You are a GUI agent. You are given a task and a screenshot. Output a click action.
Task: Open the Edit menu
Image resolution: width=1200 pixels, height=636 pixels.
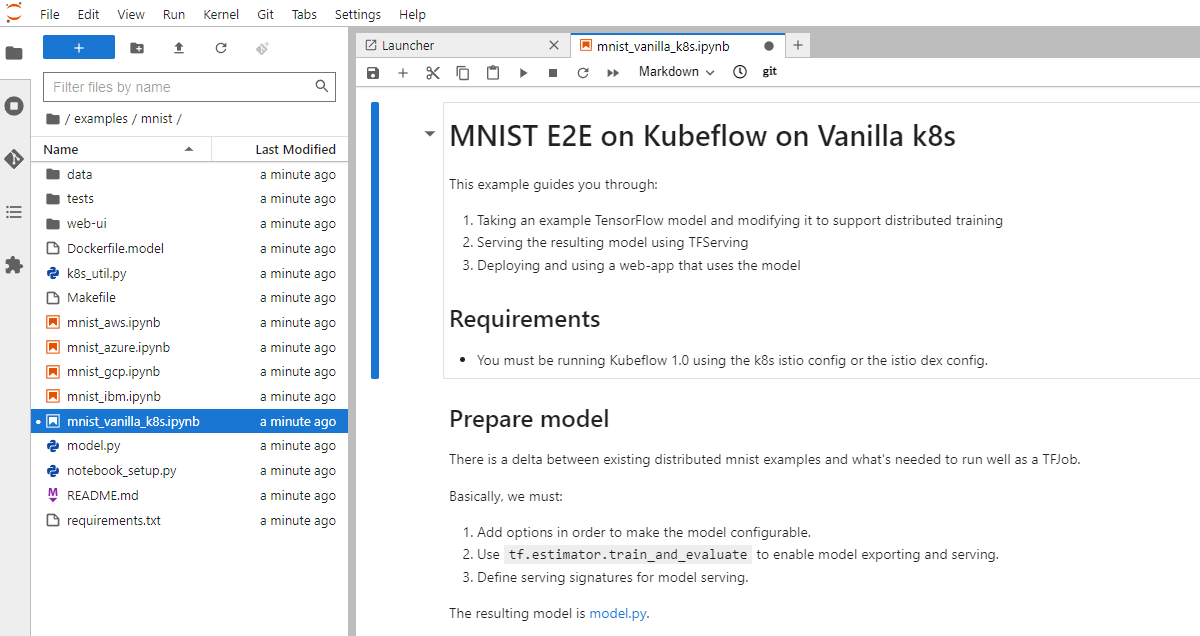pos(88,14)
